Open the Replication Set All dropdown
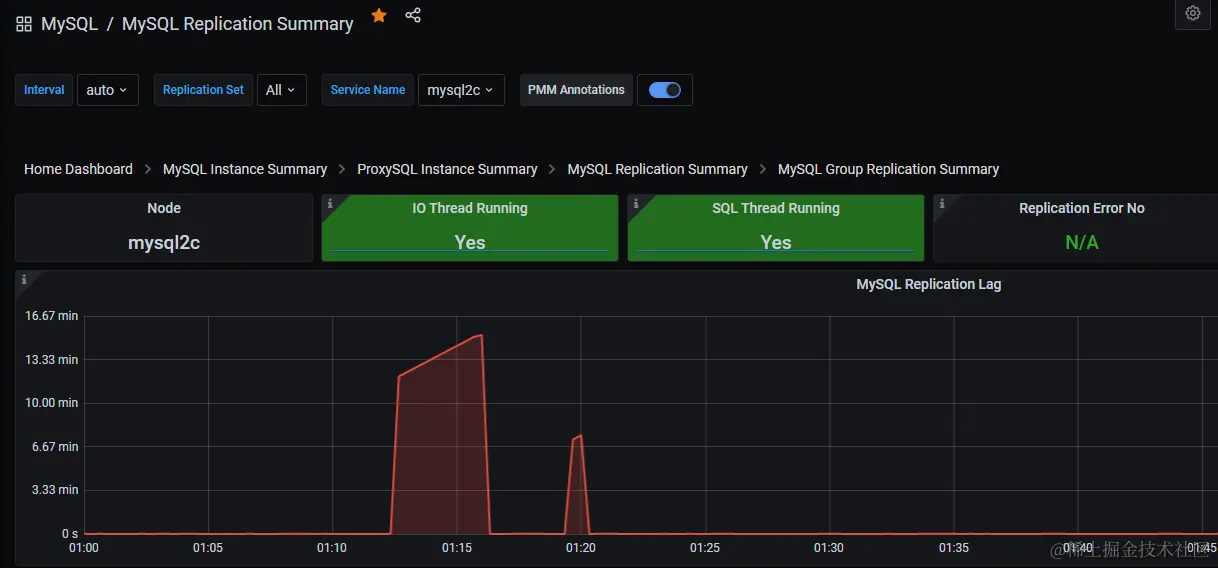 [281, 90]
